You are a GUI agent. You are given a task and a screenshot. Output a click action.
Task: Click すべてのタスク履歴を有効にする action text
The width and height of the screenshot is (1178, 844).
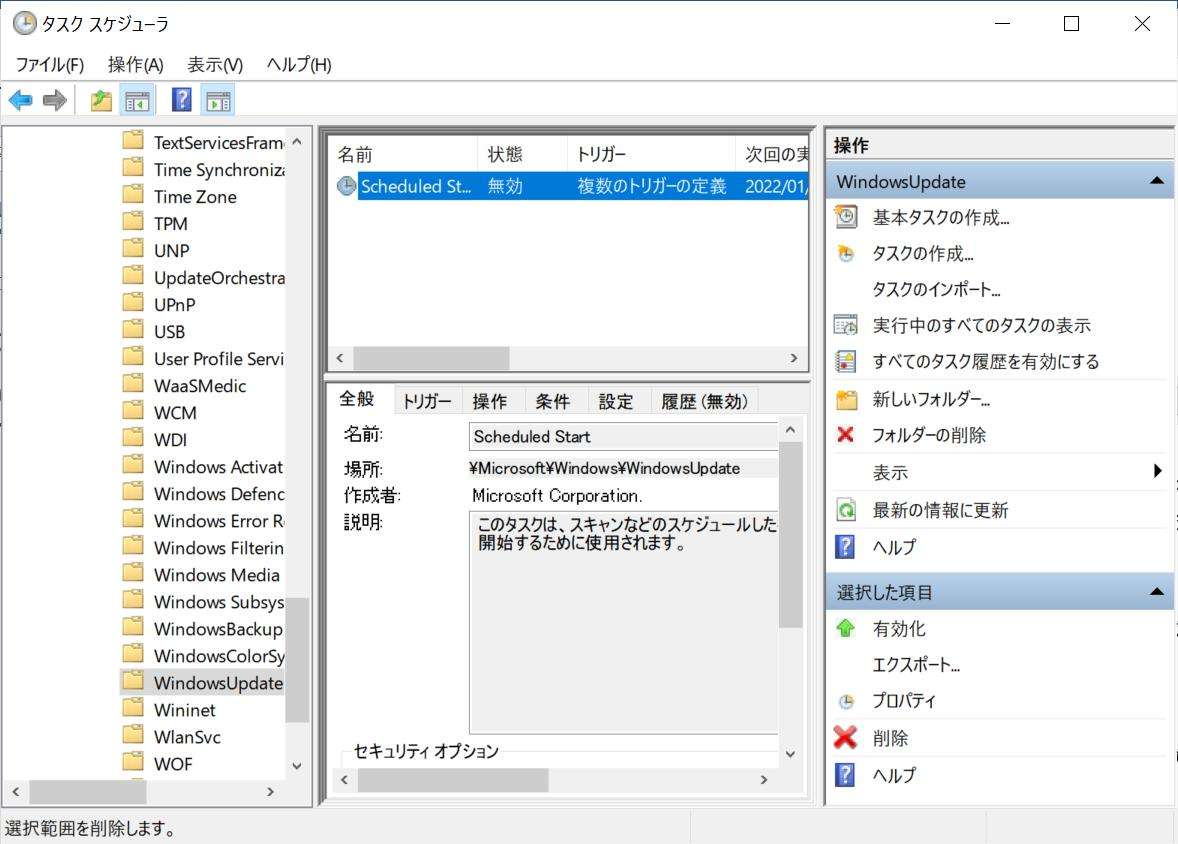point(986,361)
